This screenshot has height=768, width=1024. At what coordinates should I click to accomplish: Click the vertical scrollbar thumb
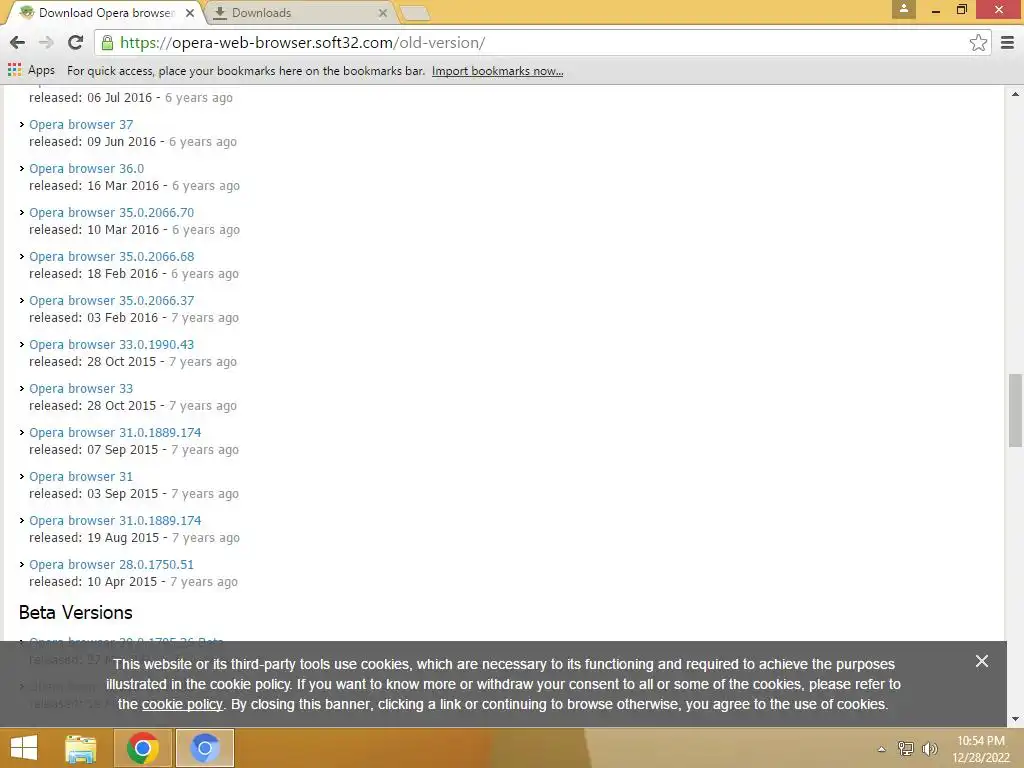click(x=1015, y=410)
